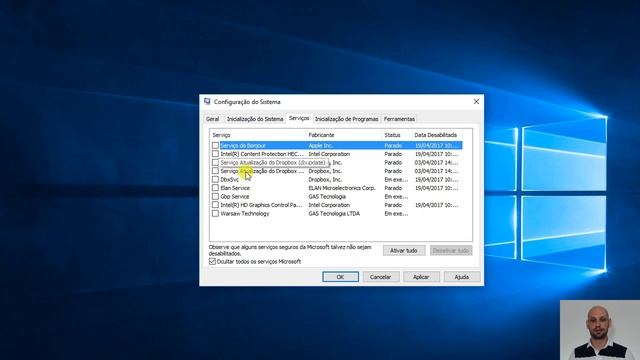The image size is (640, 360).
Task: Click the Apple Inc. manufacturer cell
Action: point(321,145)
